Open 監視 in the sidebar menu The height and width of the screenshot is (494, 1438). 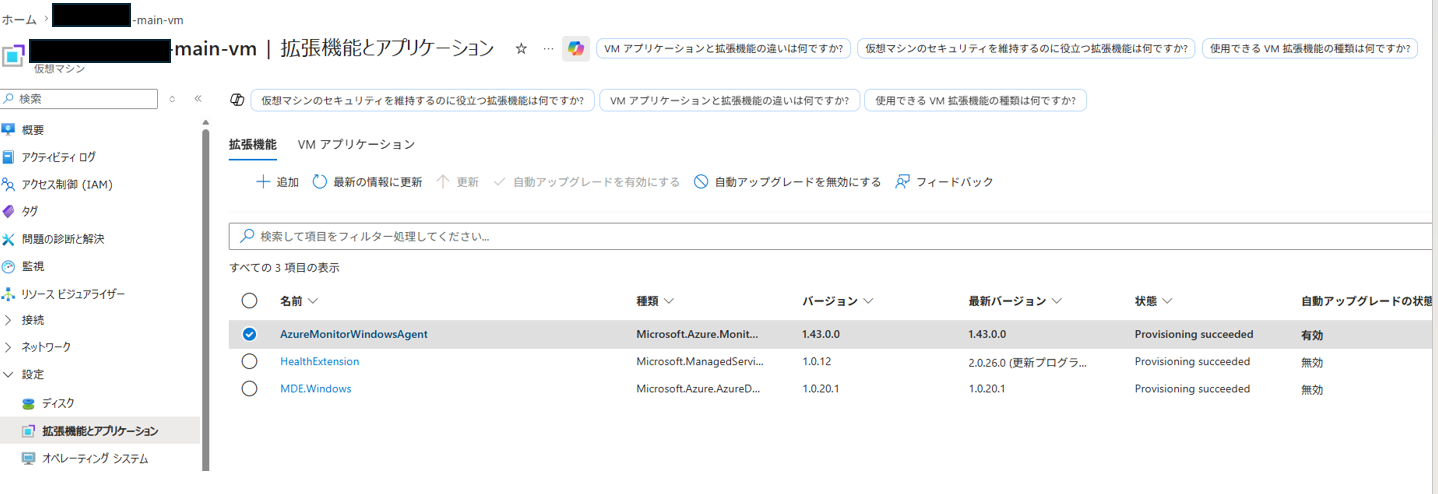coord(33,266)
